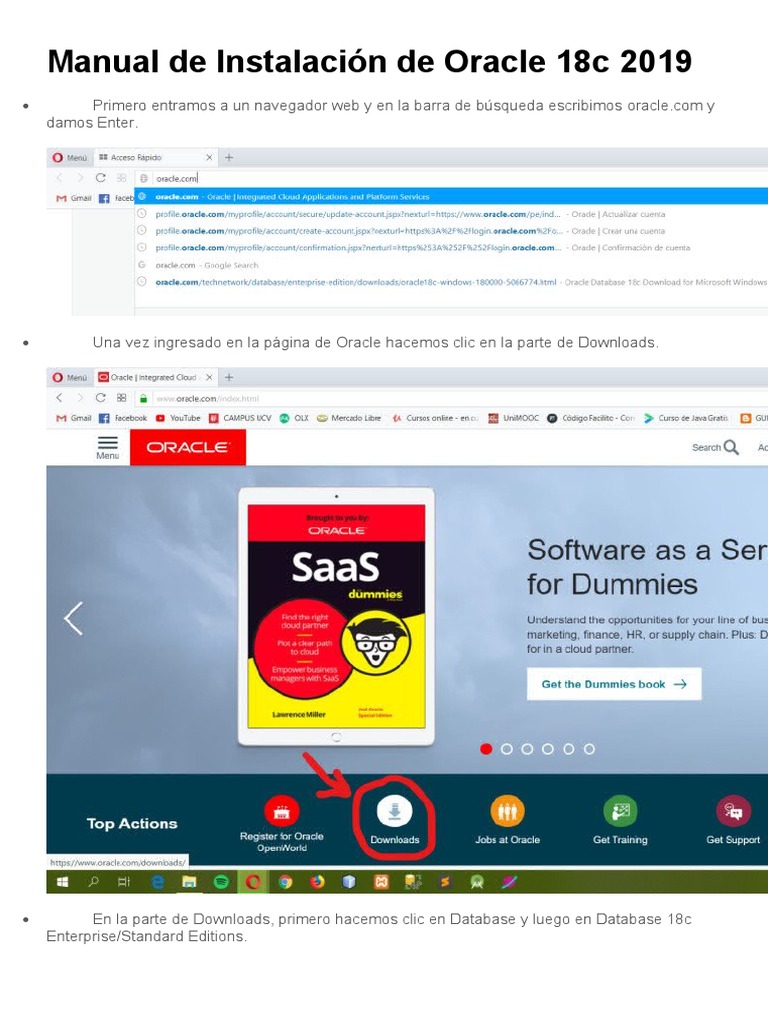This screenshot has height=1024, width=768.
Task: Select the sixth carousel dot
Action: (589, 749)
